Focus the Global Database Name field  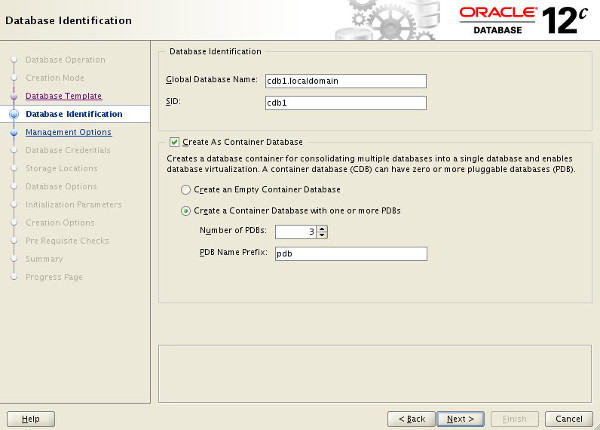point(346,81)
